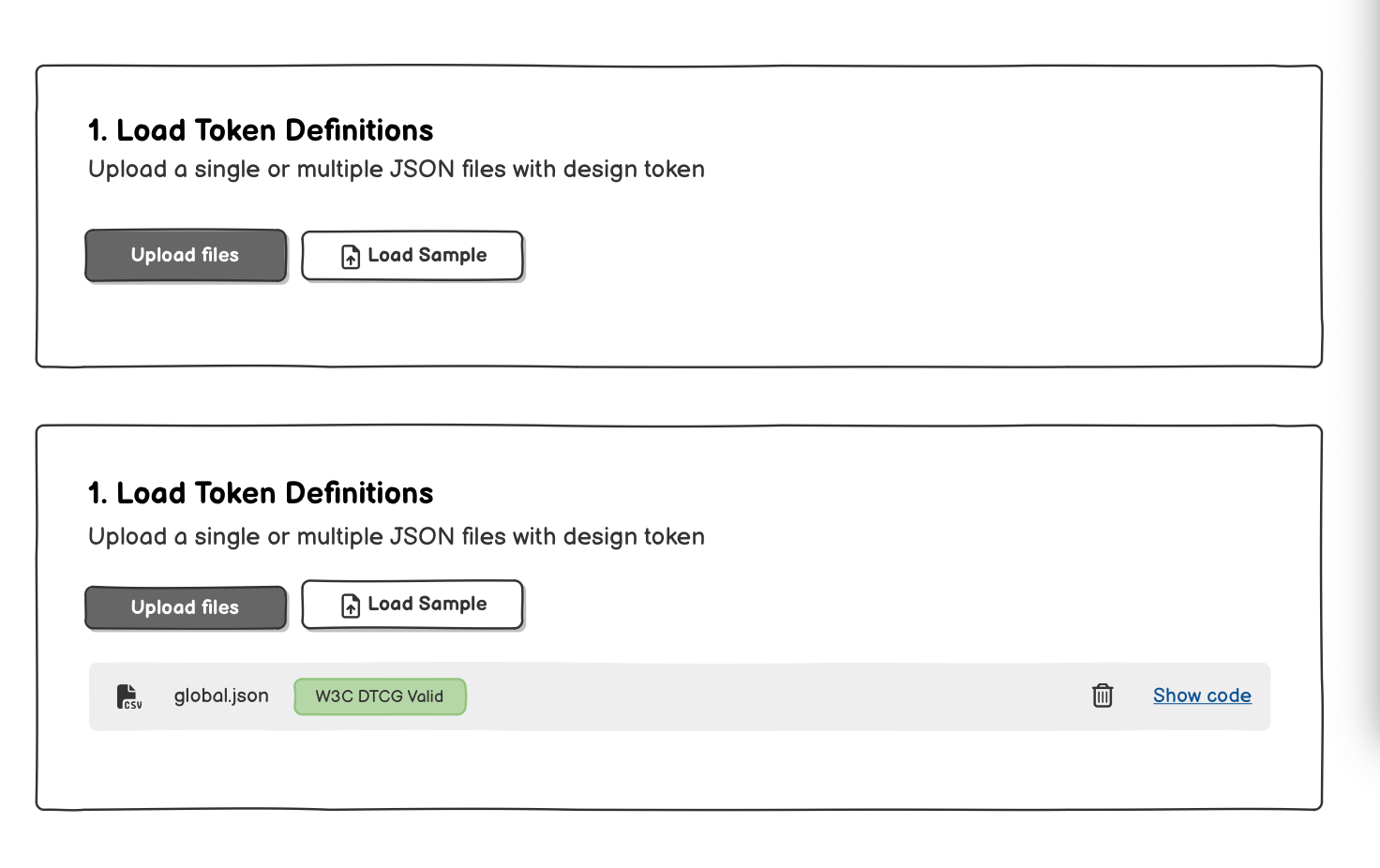Click the file type icon beside the filename

(129, 696)
